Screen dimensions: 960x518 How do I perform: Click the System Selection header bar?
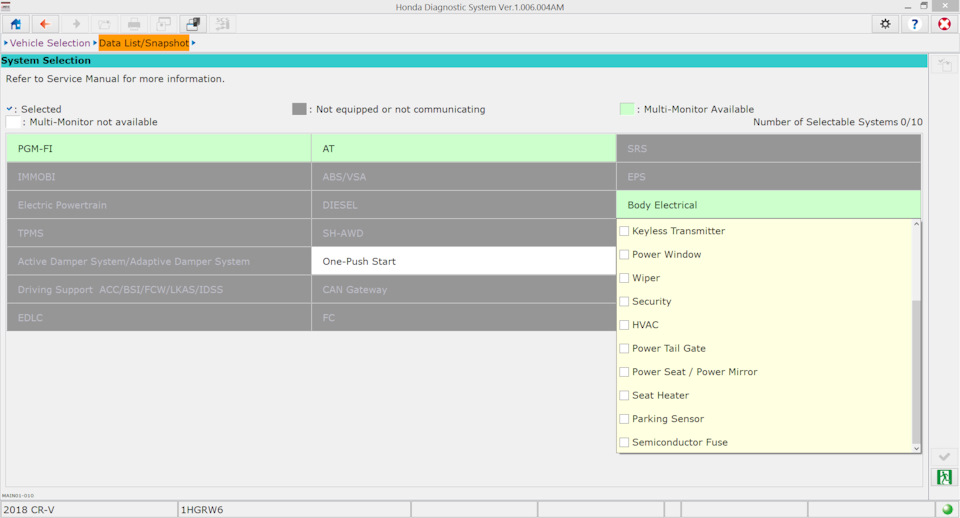[x=463, y=61]
